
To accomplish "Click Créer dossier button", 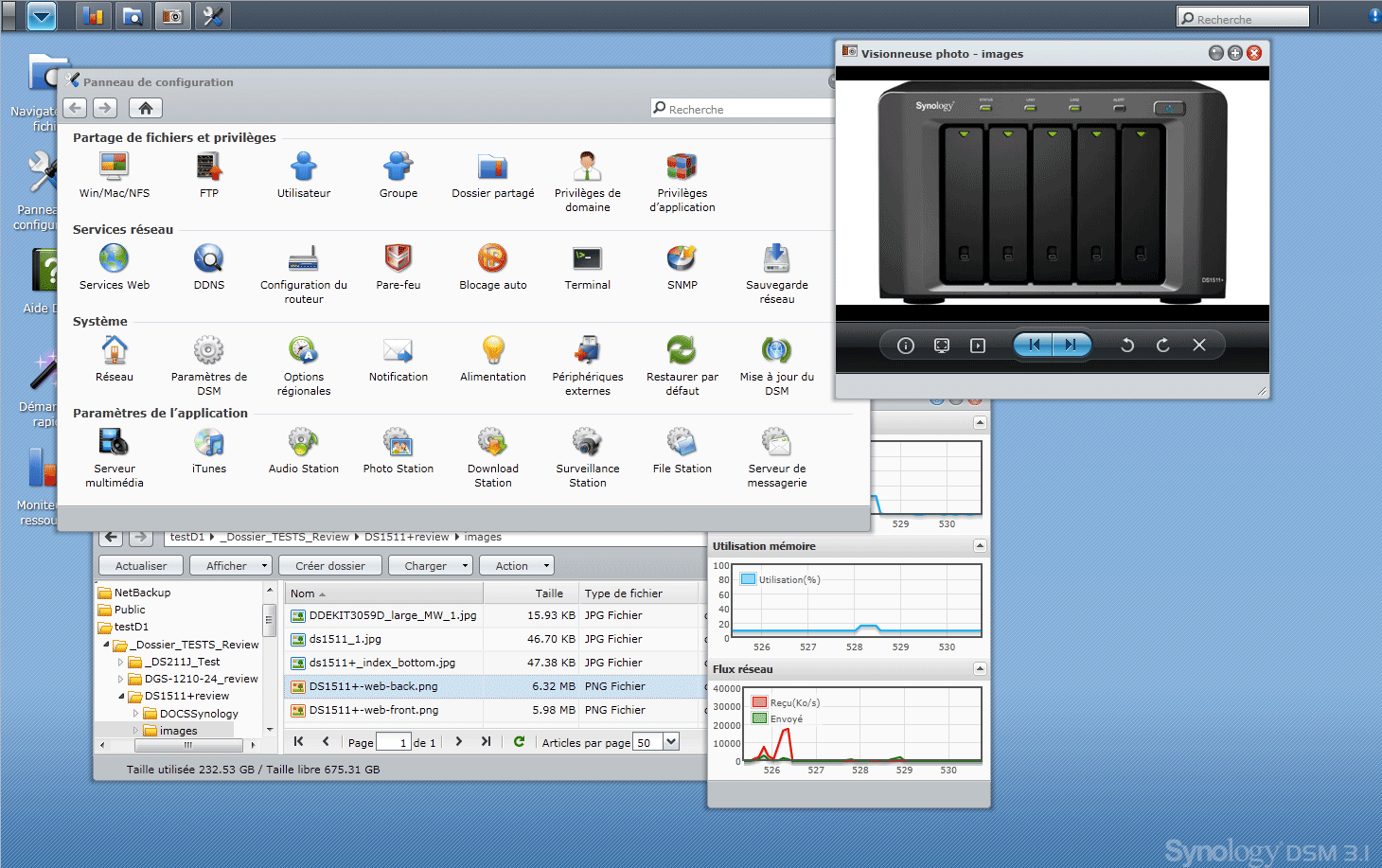I will click(x=330, y=566).
